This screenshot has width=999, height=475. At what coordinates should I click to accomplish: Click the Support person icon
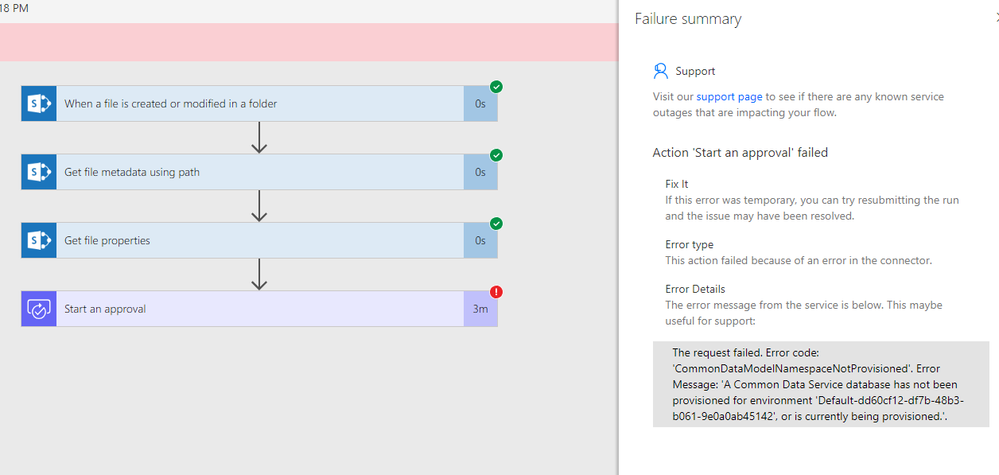[661, 71]
